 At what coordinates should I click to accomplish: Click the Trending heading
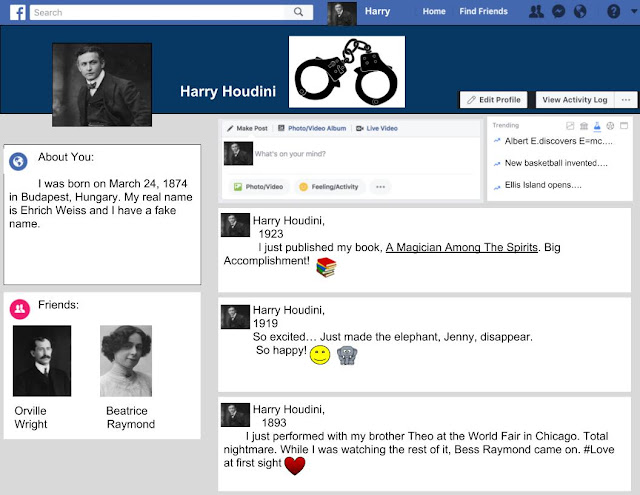(505, 125)
